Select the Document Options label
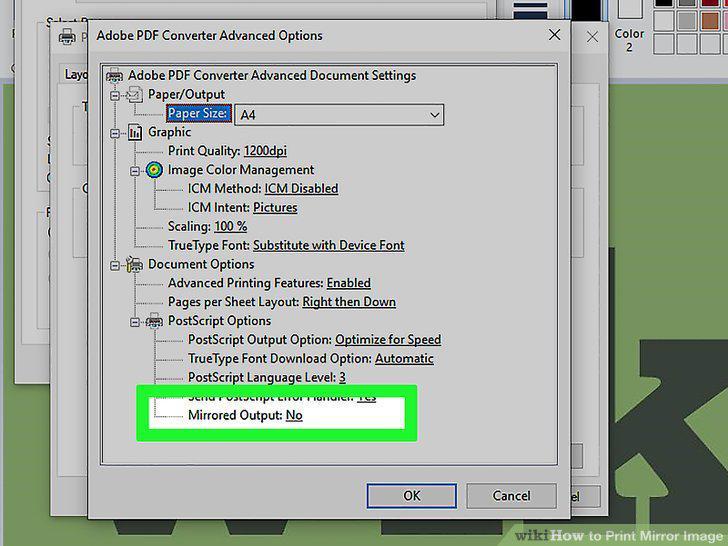This screenshot has height=546, width=728. [x=201, y=264]
